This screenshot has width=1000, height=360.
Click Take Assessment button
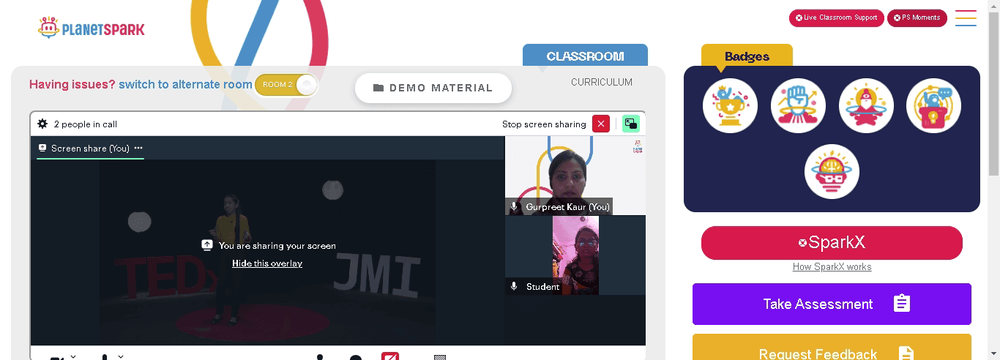pos(832,304)
